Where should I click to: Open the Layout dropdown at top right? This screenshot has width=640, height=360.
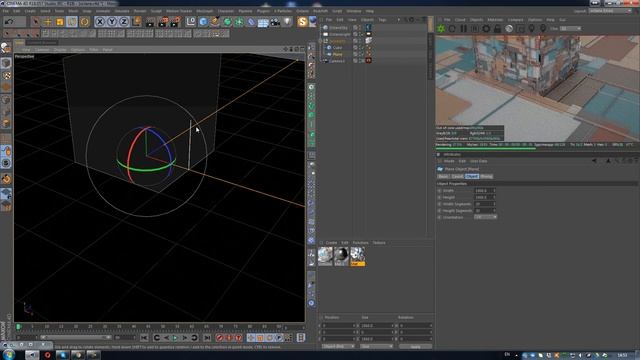(610, 11)
